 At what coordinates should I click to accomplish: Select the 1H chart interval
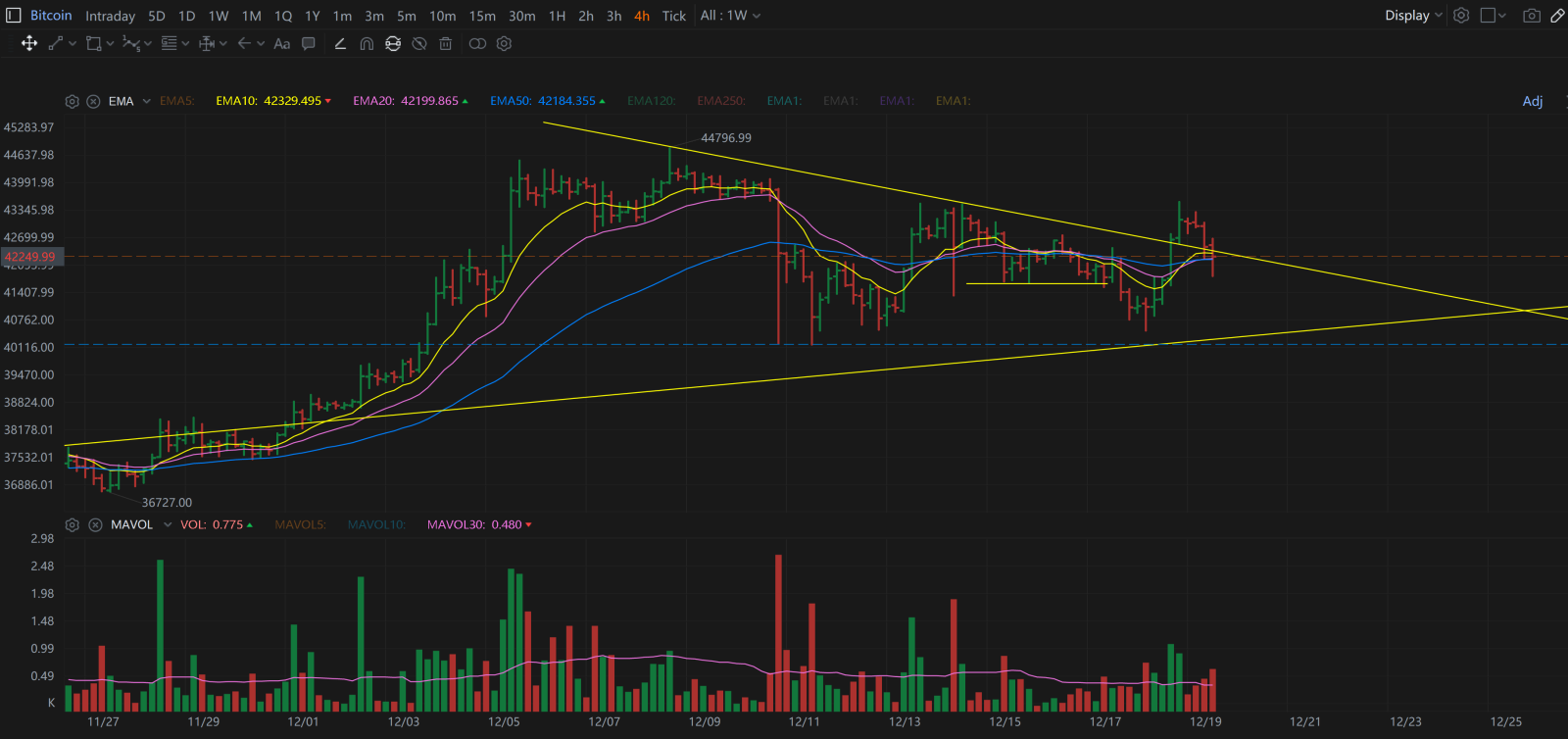click(557, 16)
